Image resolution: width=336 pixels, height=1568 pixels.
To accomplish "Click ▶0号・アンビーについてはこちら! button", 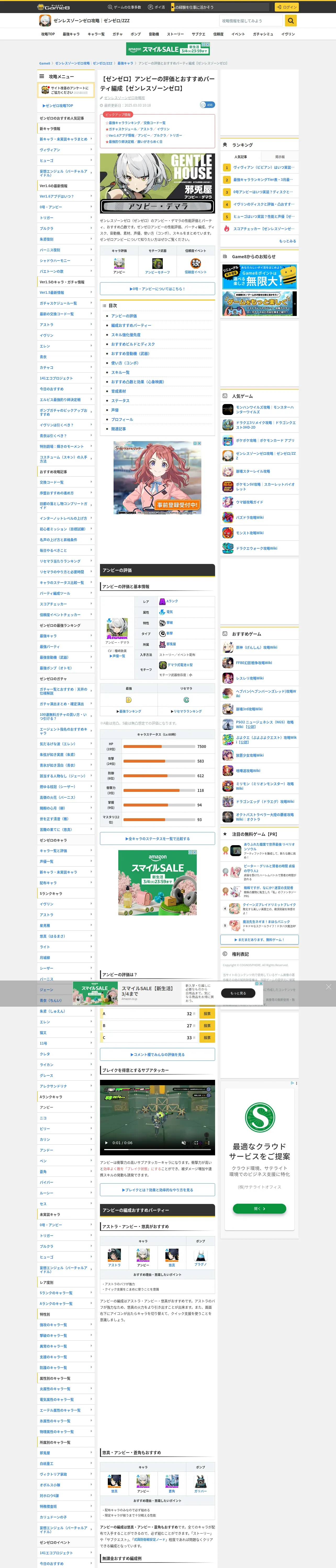I will pyautogui.click(x=157, y=289).
